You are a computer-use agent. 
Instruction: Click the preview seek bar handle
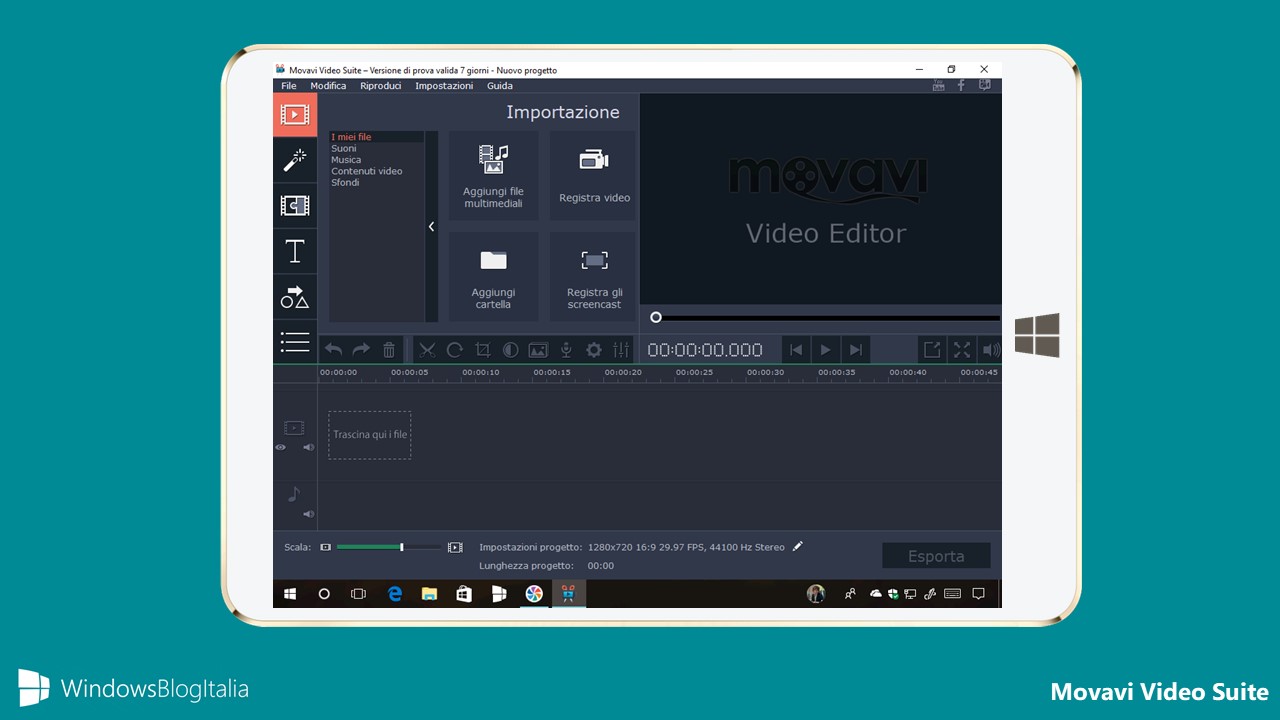click(656, 318)
